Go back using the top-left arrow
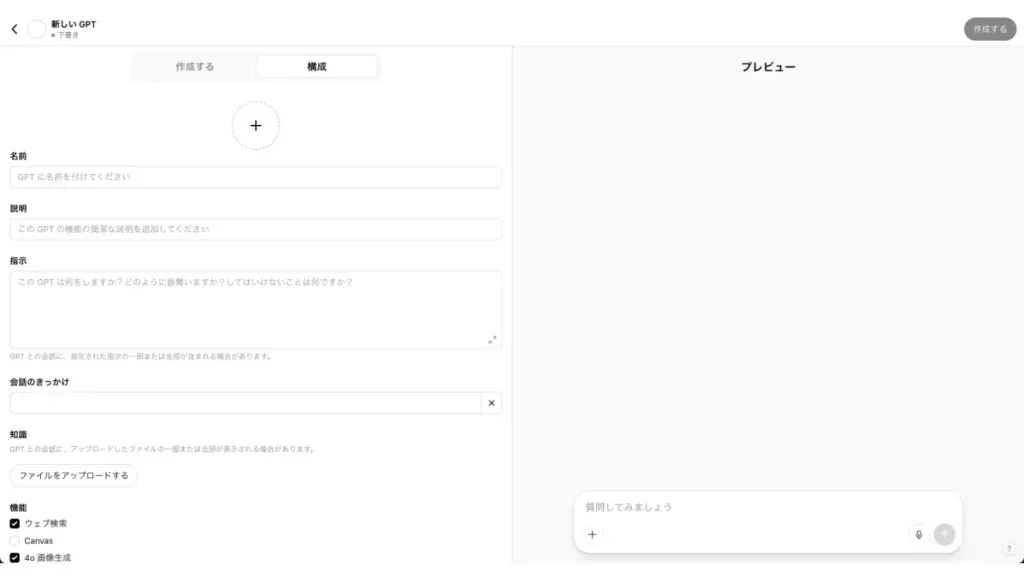Screen dimensions: 1024x576 pyautogui.click(x=14, y=29)
